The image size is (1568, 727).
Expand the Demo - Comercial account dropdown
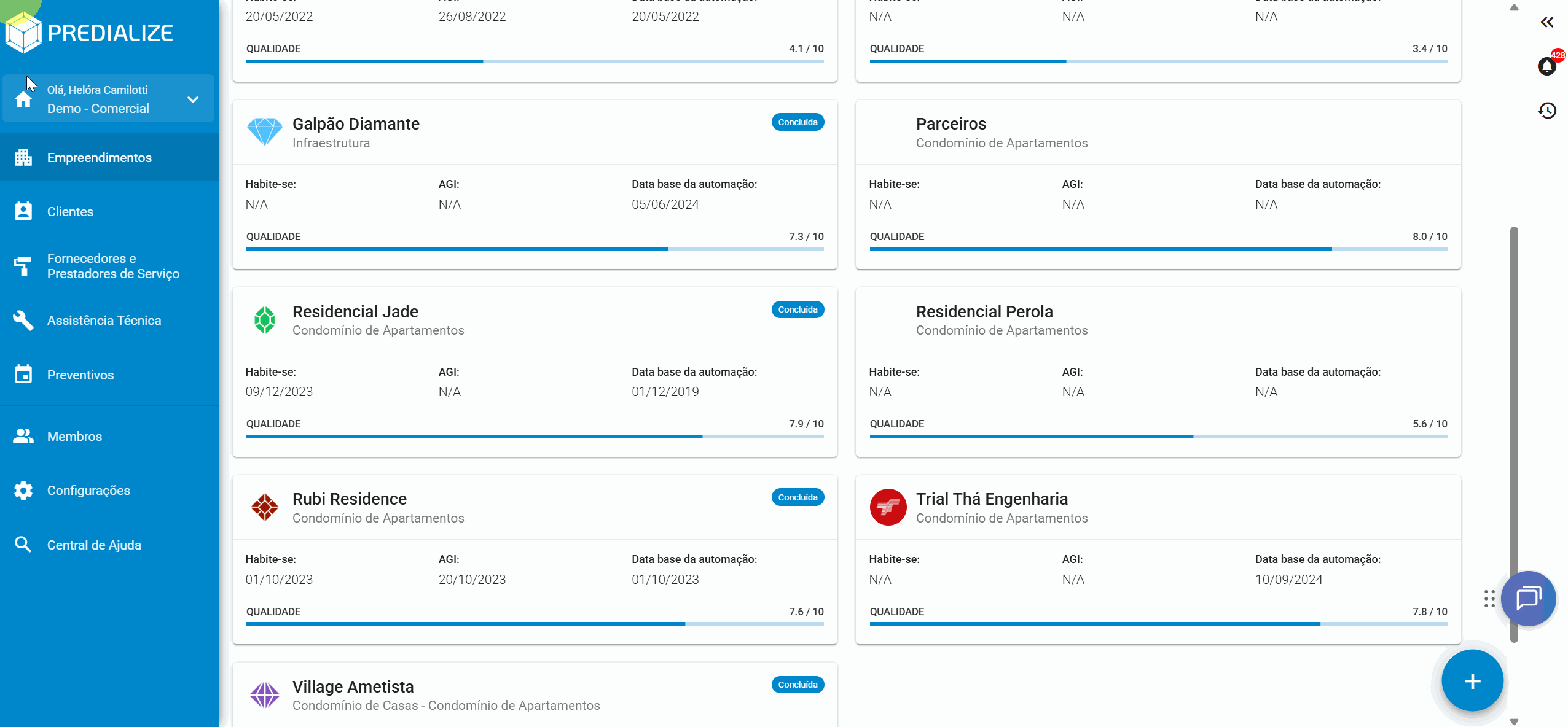pyautogui.click(x=193, y=99)
